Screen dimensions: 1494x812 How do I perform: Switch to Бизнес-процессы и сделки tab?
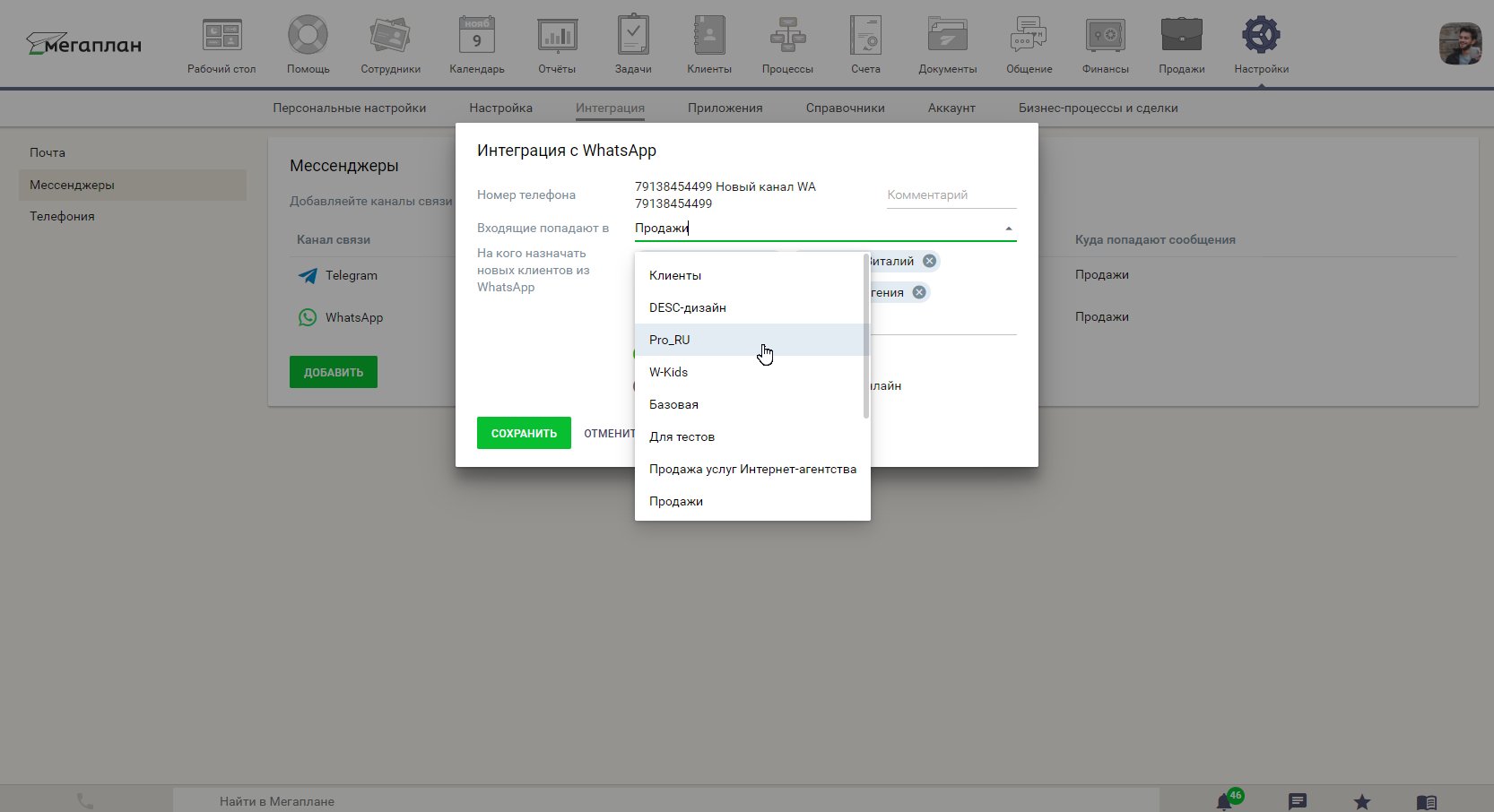[x=1098, y=108]
